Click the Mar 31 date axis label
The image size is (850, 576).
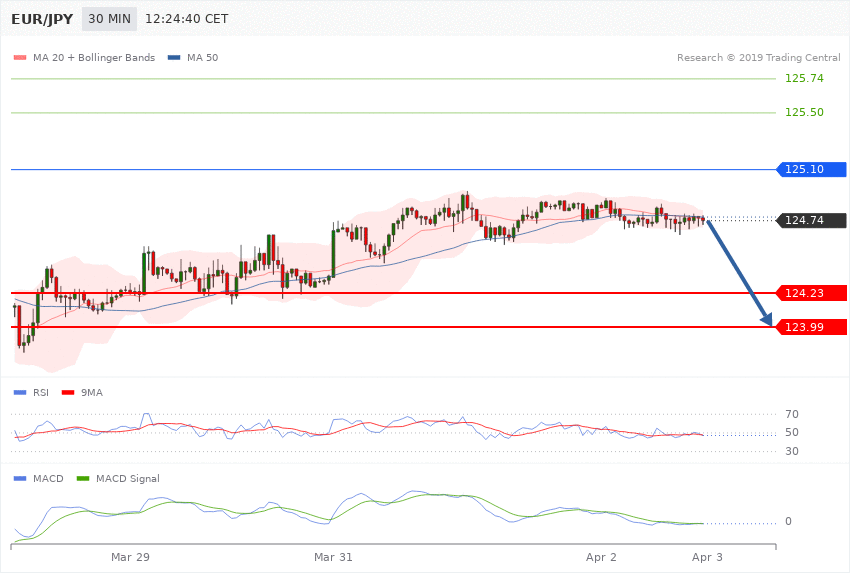[x=333, y=557]
